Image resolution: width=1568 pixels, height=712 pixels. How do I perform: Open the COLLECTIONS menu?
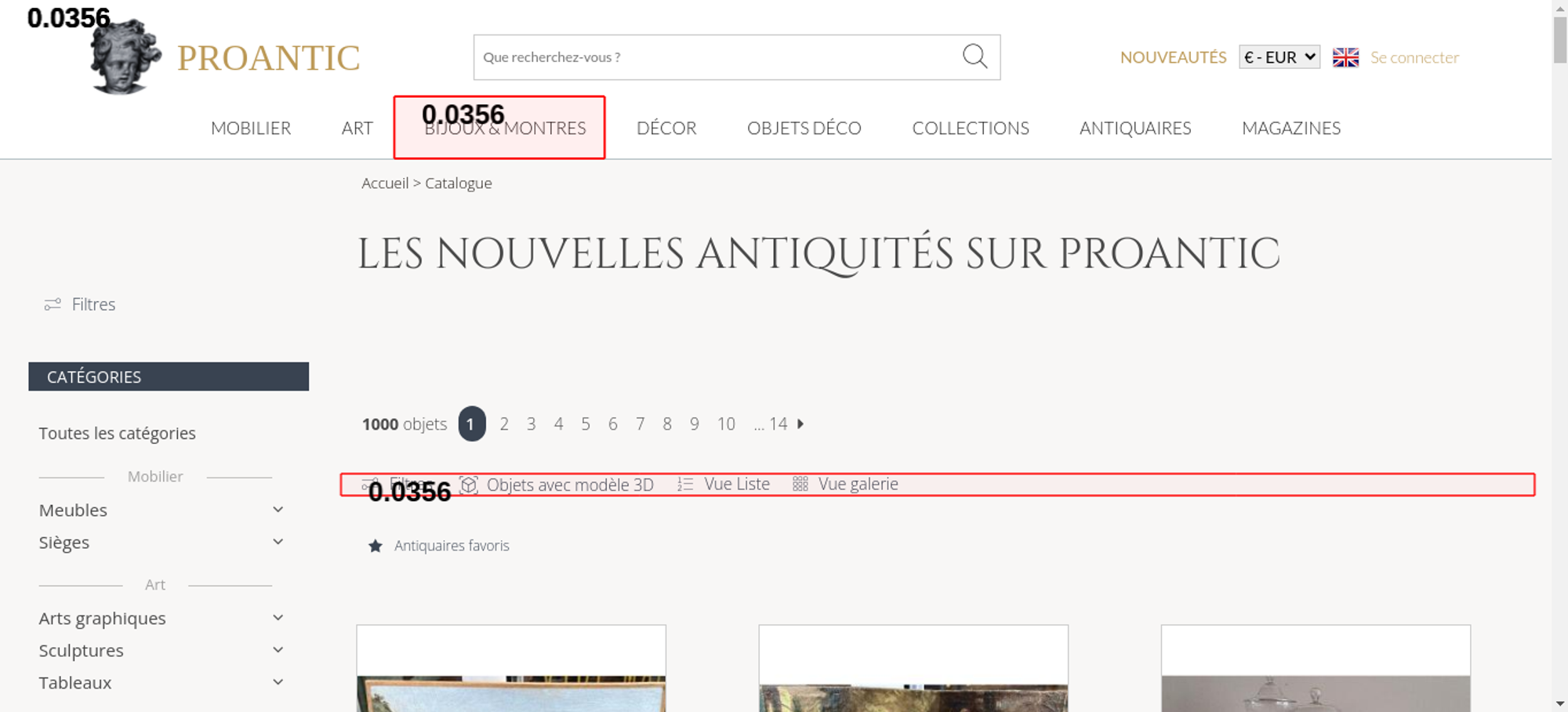(x=970, y=128)
